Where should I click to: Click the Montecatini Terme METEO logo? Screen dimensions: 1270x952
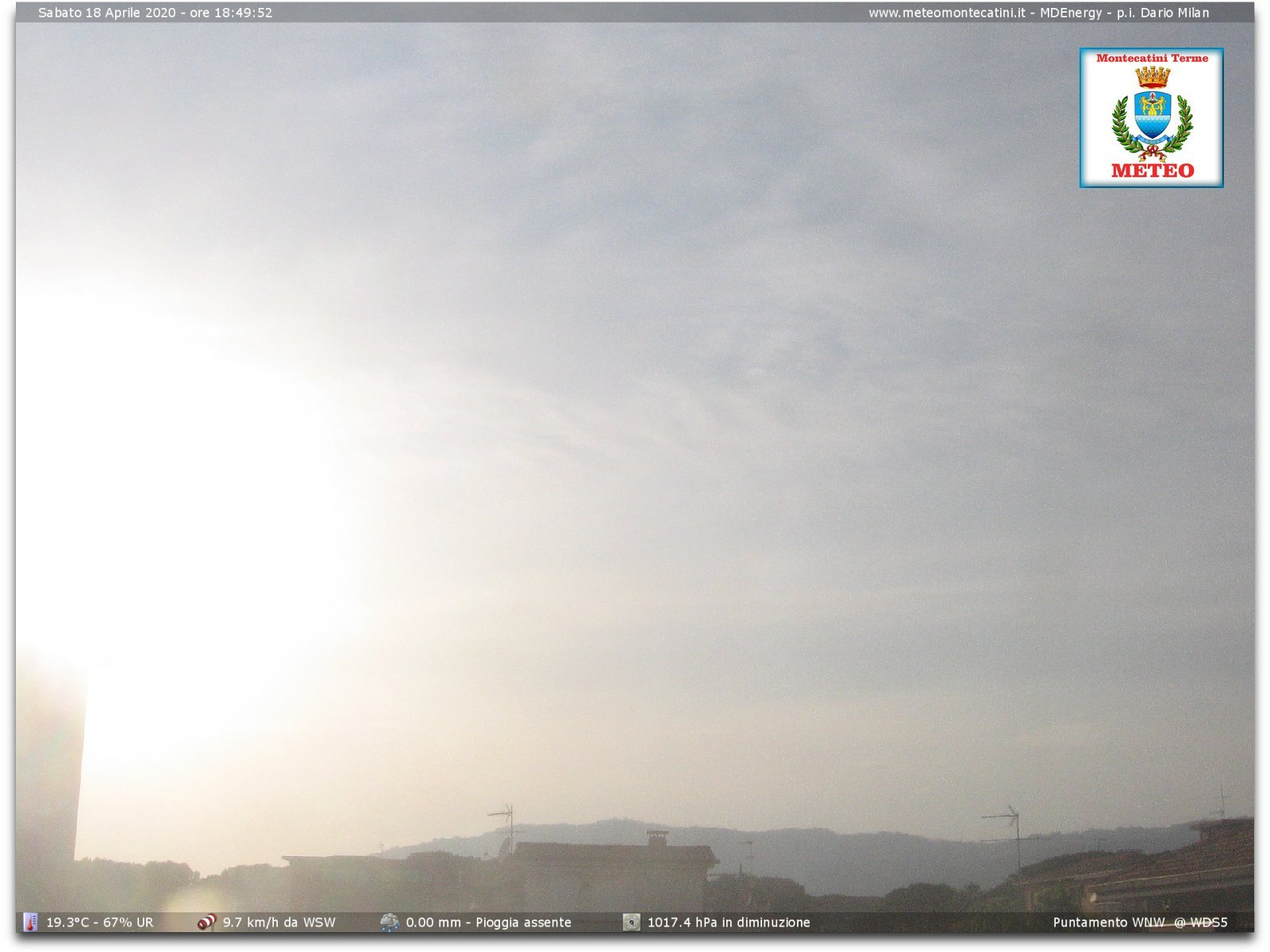(x=1151, y=117)
